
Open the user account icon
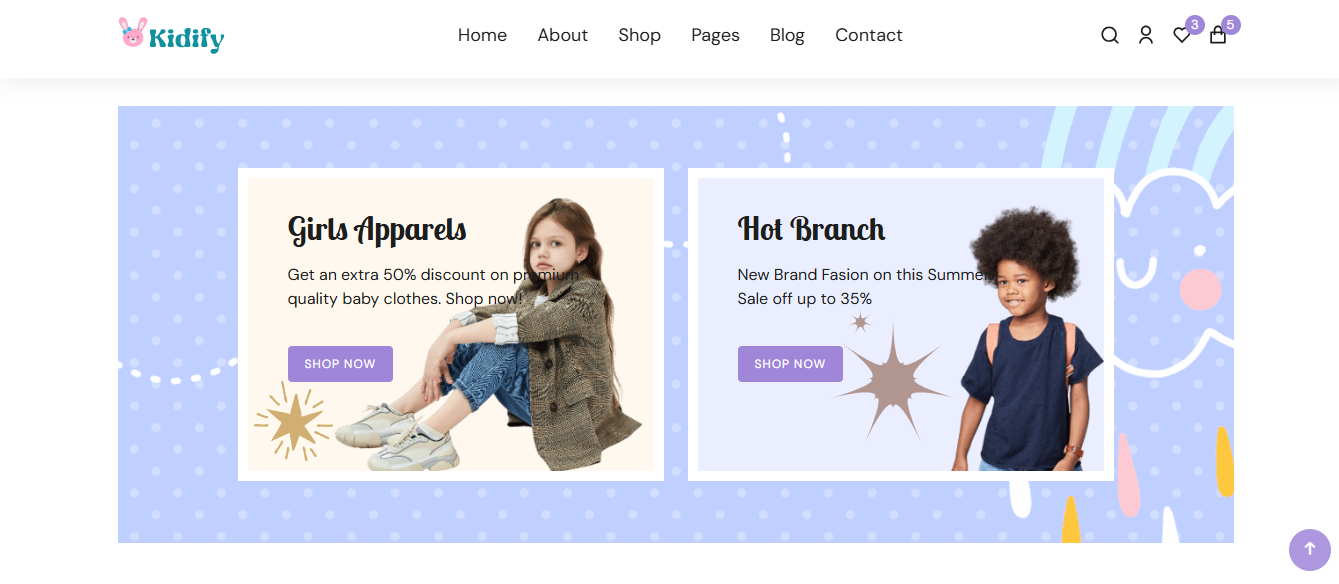tap(1146, 35)
